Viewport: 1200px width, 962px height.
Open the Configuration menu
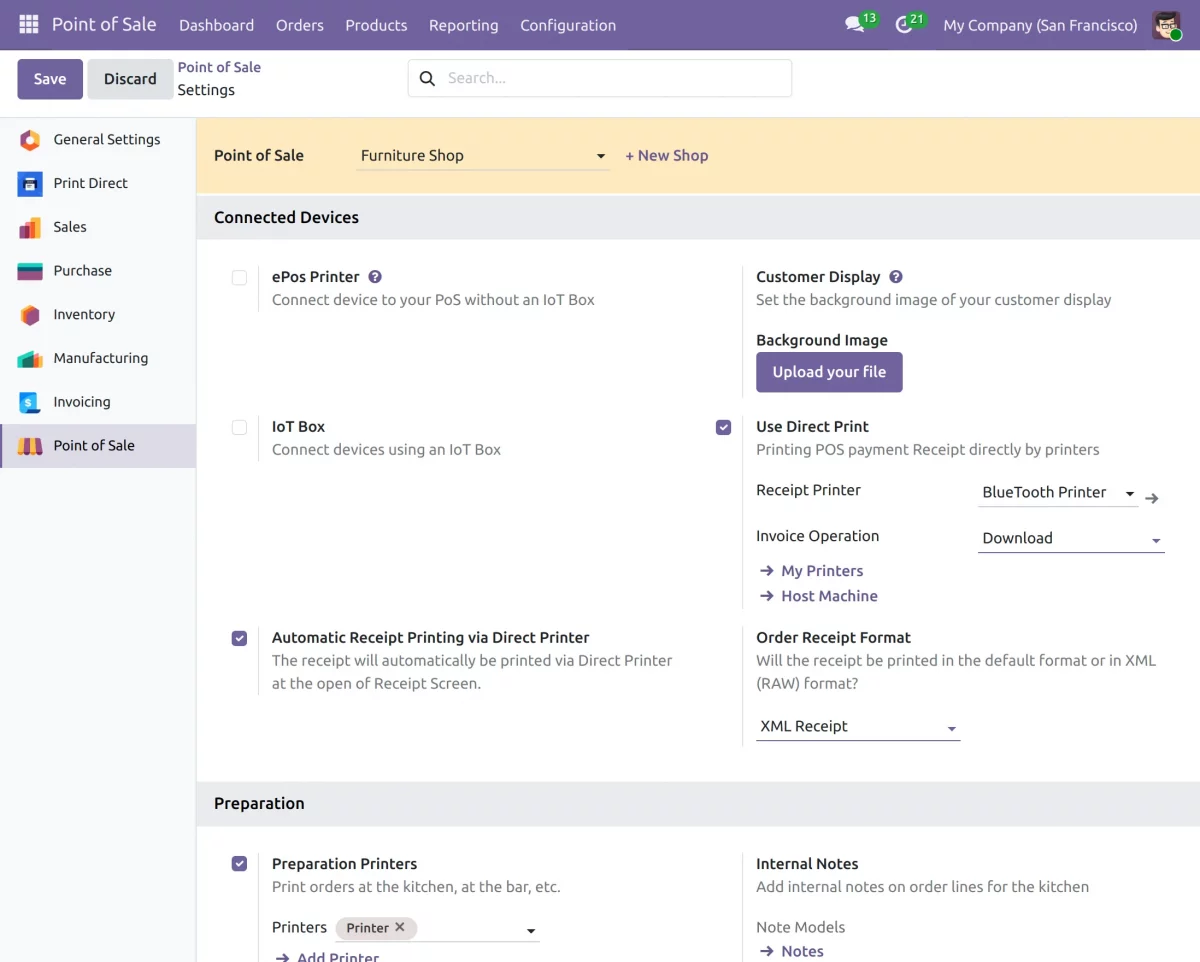click(568, 25)
